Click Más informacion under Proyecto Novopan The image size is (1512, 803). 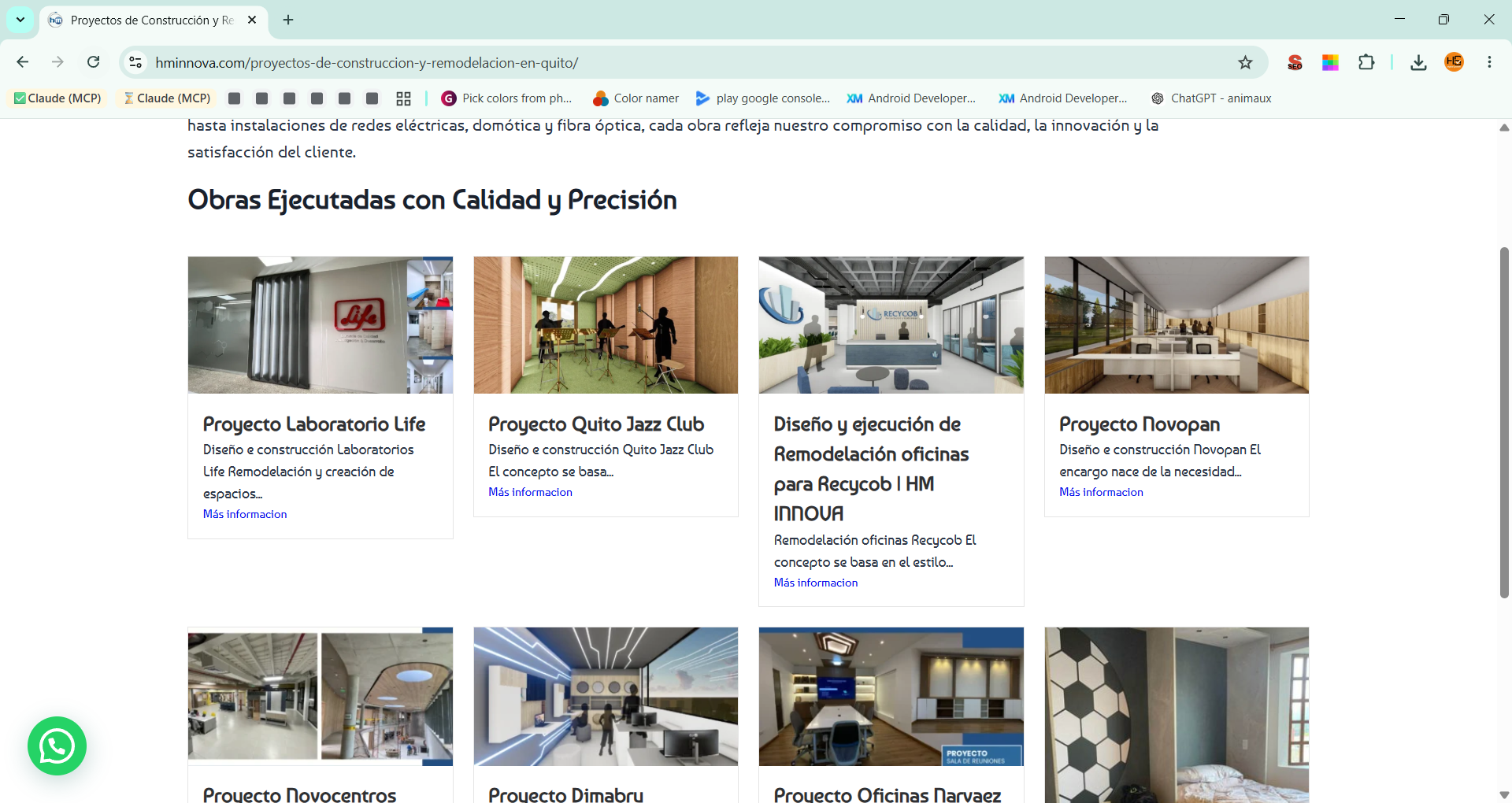[1101, 492]
